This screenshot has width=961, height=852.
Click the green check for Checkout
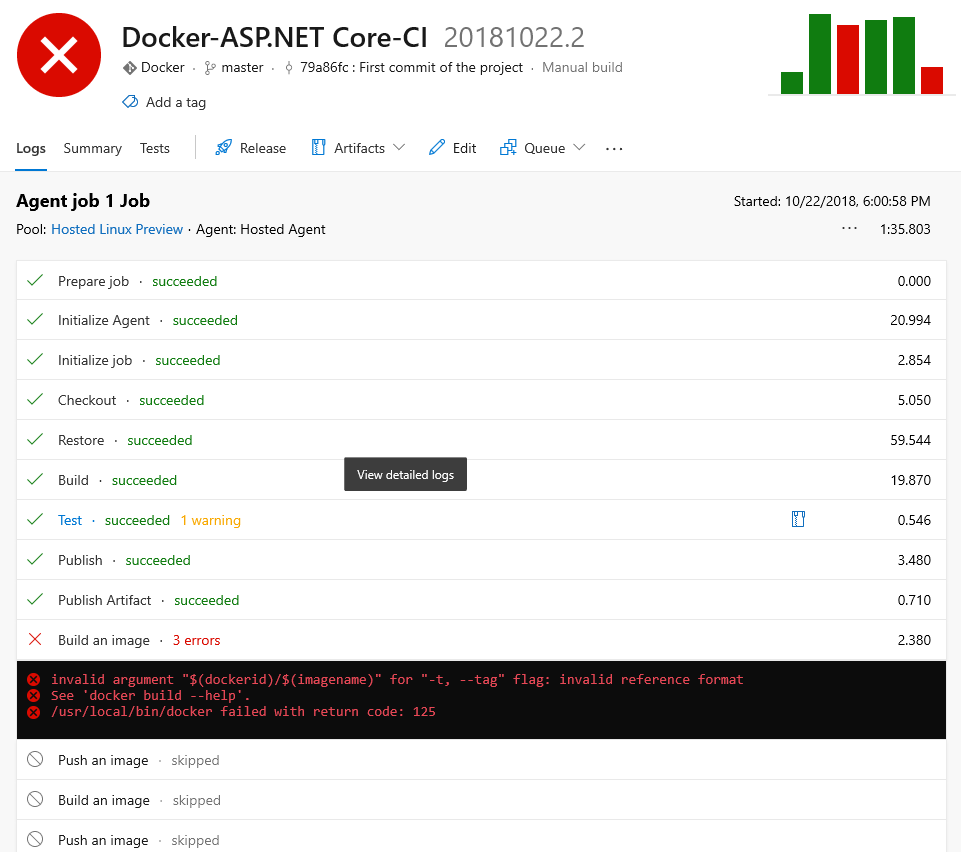(36, 399)
